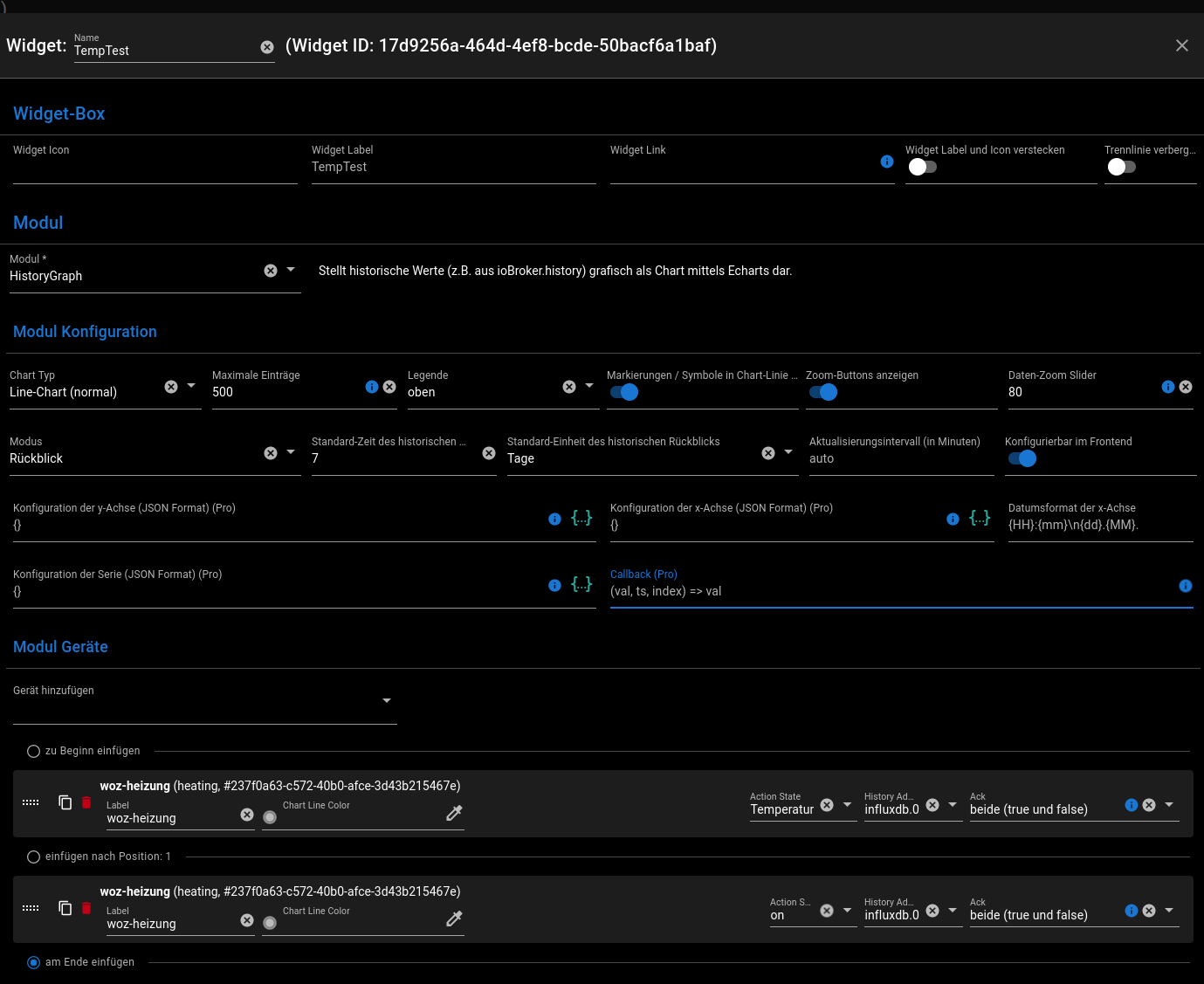Expand Action State dropdown of first device

847,804
